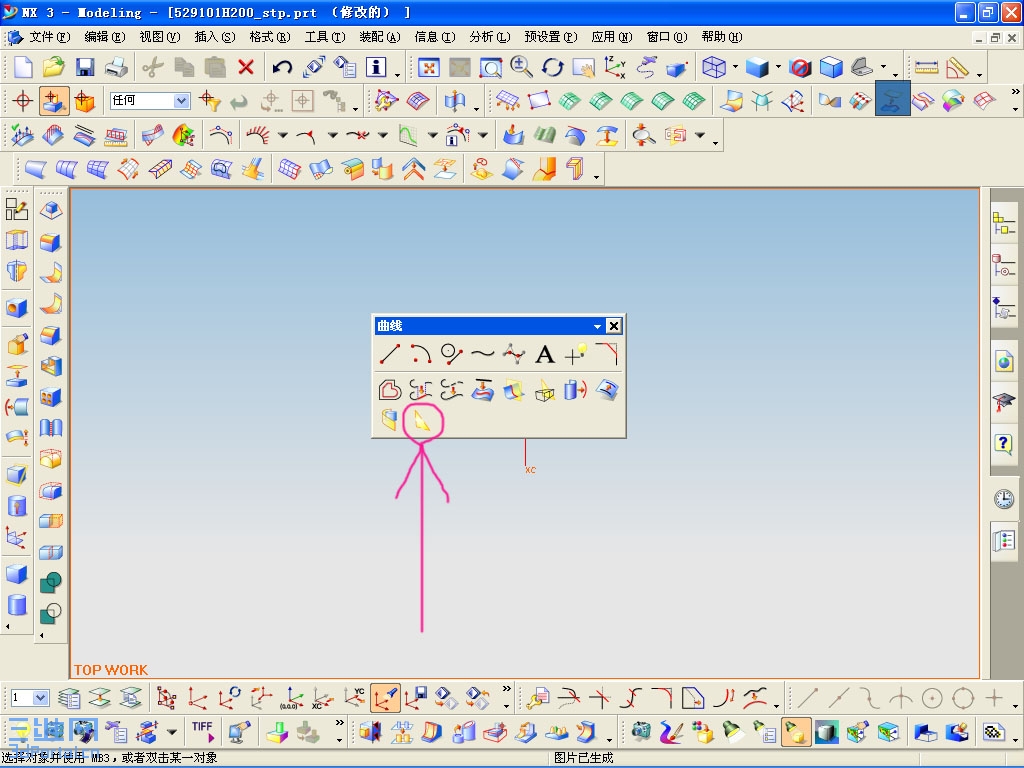
Task: Expand the bottom-left toolbar's overflow chevron
Action: click(339, 722)
